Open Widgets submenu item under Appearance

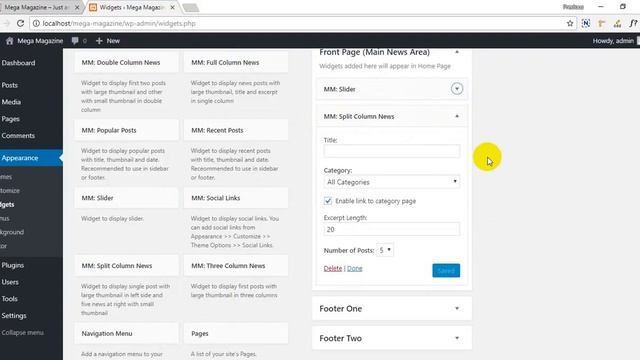pyautogui.click(x=7, y=204)
